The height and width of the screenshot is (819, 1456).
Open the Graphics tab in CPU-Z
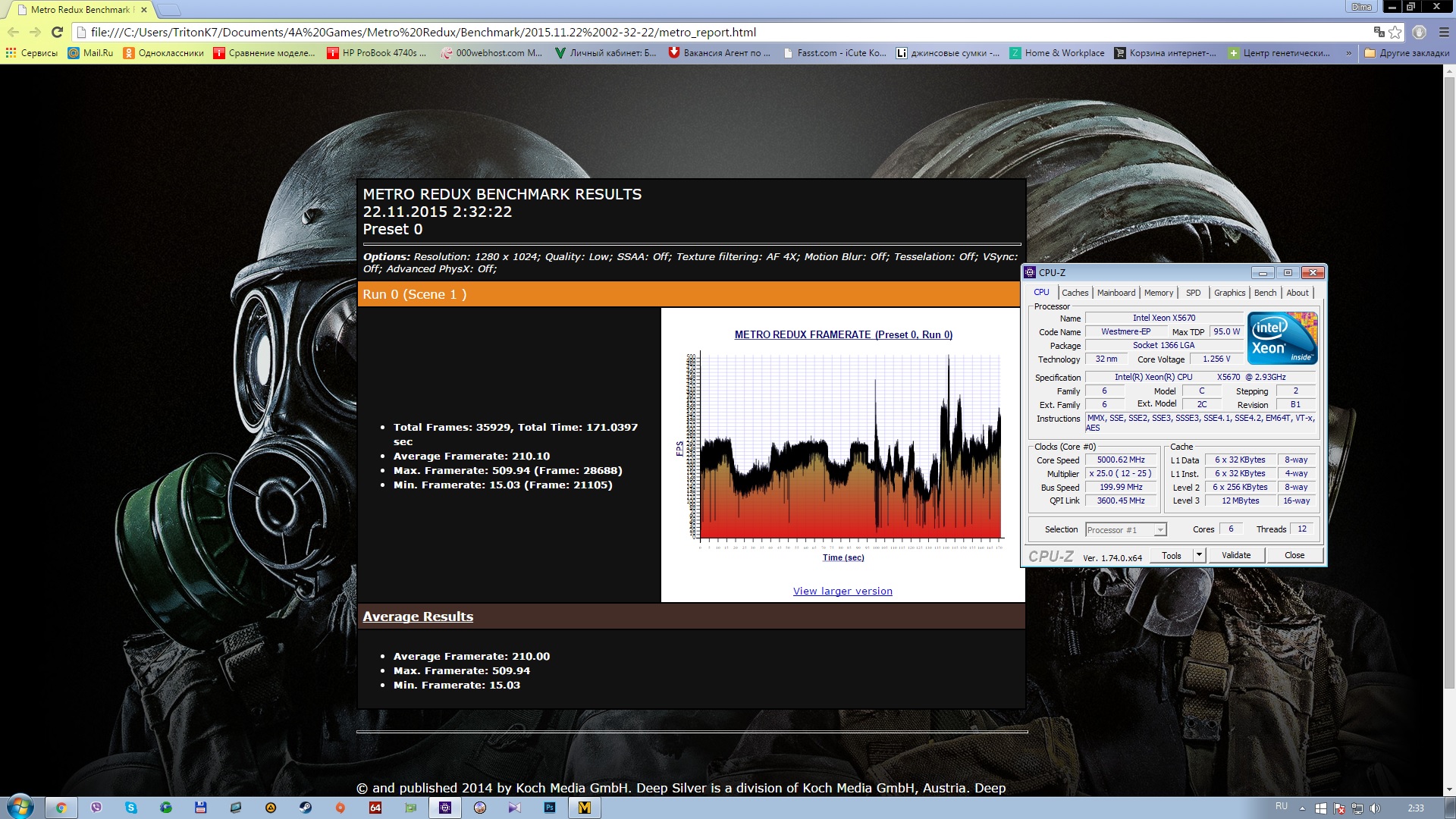(x=1228, y=293)
